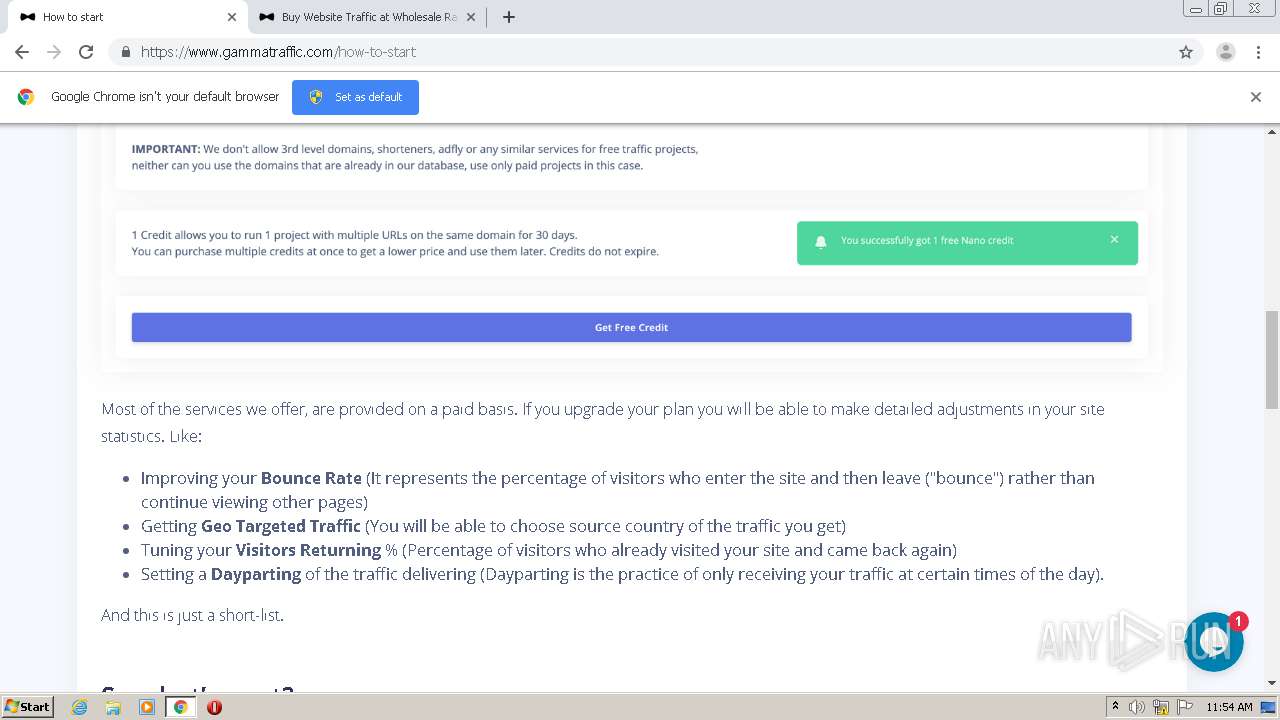The width and height of the screenshot is (1280, 720).
Task: Click the page vertical scrollbar thumb
Action: tap(1272, 360)
